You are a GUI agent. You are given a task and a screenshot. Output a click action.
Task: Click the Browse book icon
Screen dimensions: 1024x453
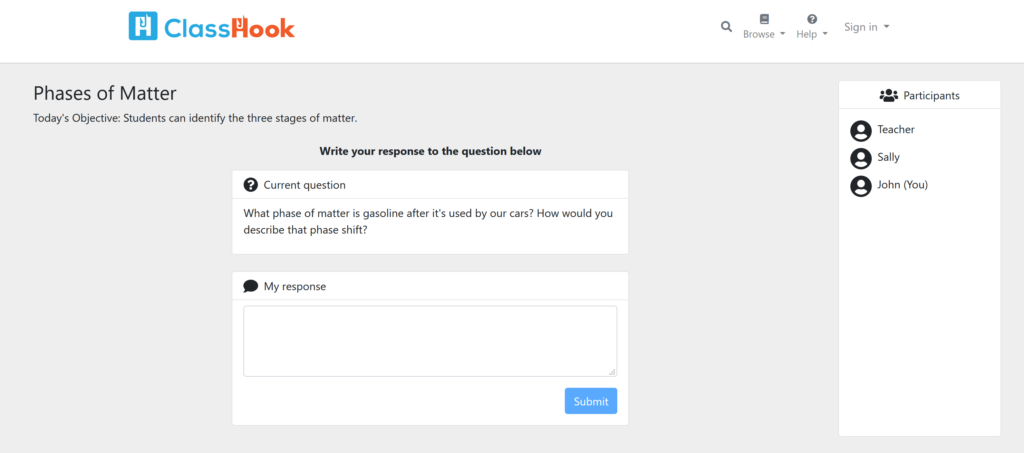[x=764, y=19]
